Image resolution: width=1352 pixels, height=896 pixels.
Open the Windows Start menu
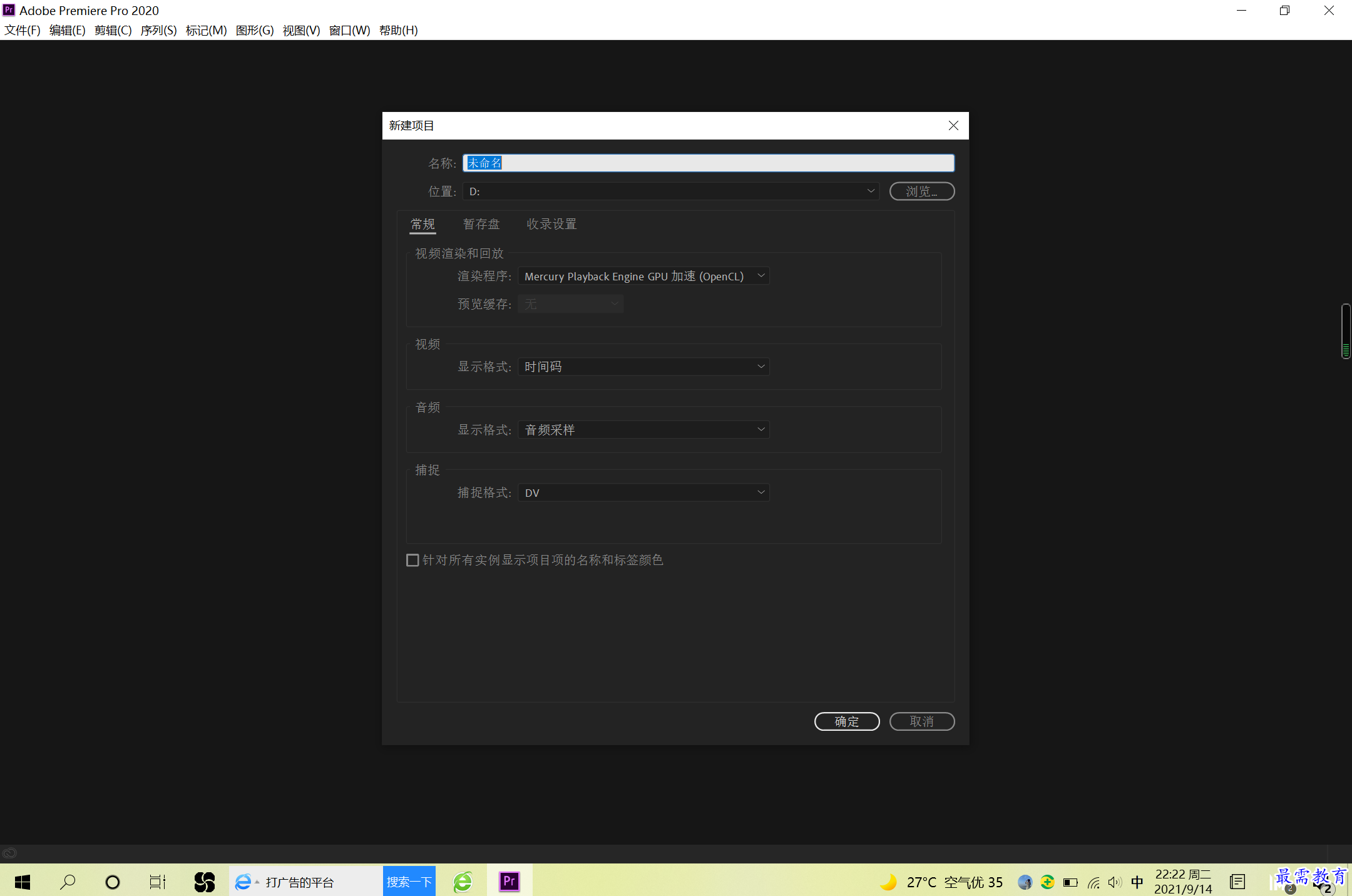[x=23, y=882]
